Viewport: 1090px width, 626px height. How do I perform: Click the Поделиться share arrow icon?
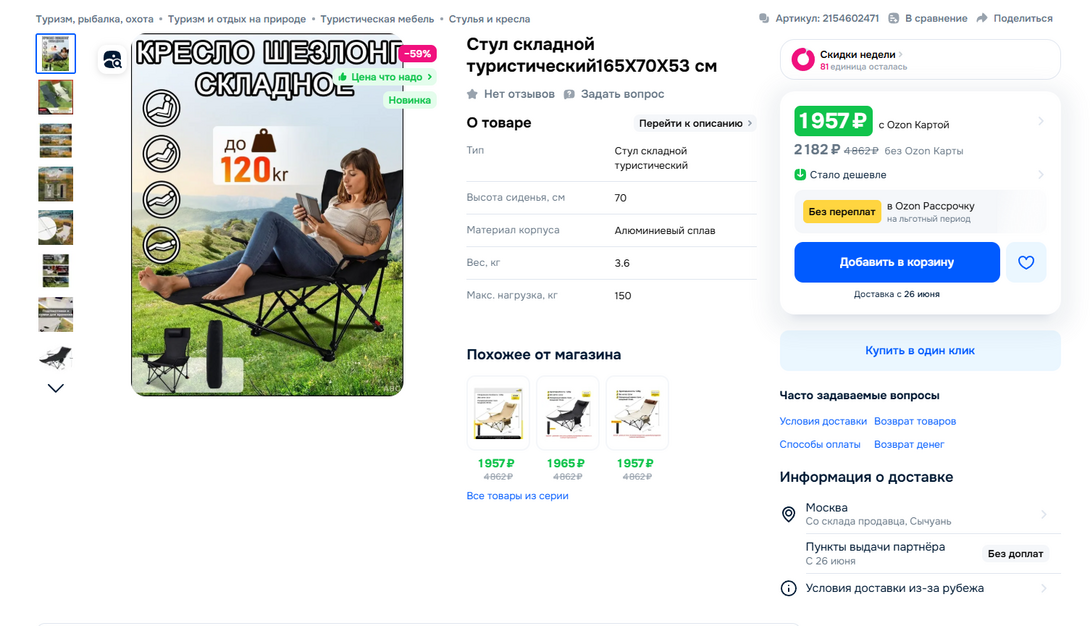pos(982,18)
